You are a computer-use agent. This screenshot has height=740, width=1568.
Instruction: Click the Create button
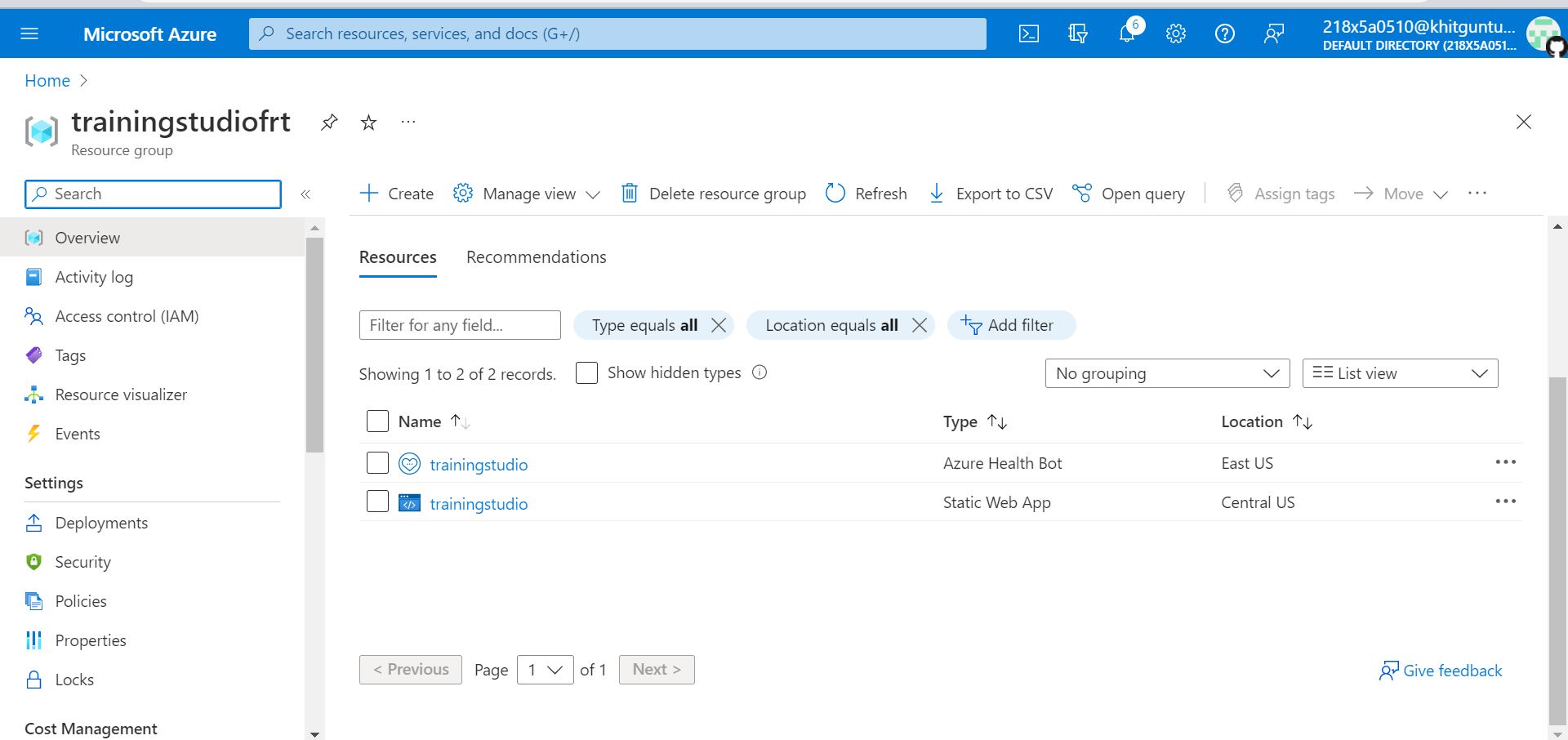pyautogui.click(x=397, y=194)
